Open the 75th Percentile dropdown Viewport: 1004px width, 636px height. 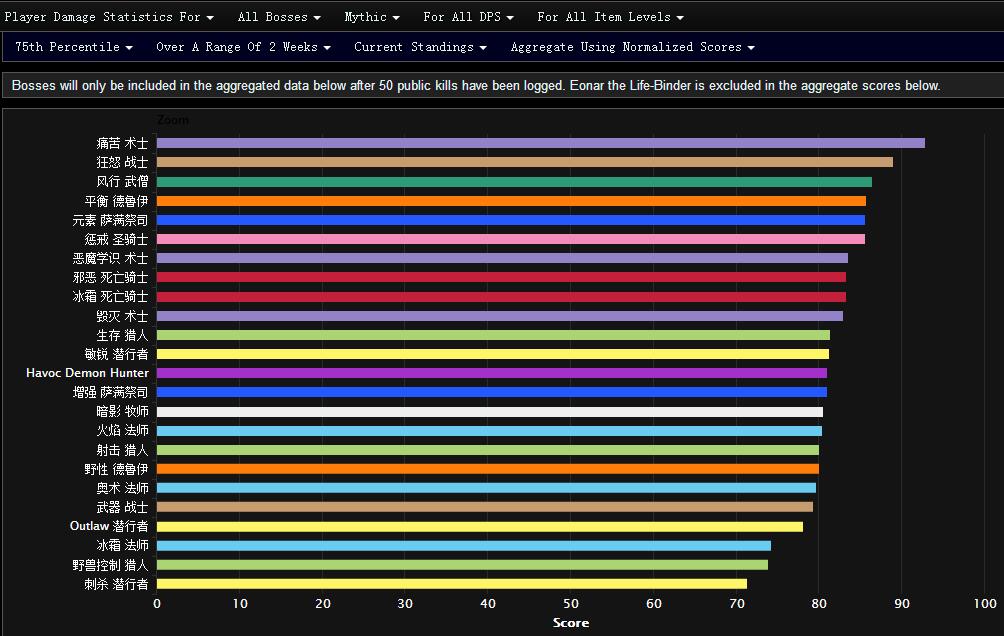(74, 47)
